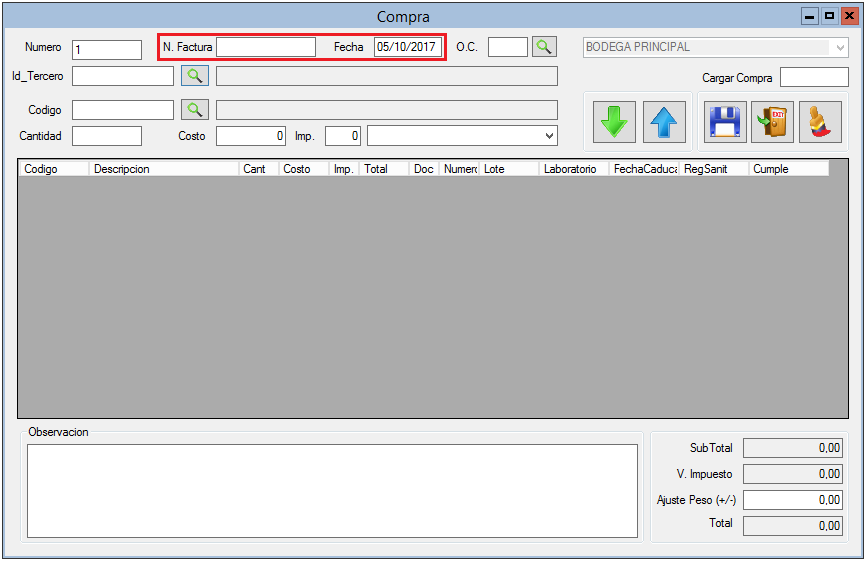Screen dimensions: 866x561
Task: Click the N. Factura input field
Action: click(266, 47)
